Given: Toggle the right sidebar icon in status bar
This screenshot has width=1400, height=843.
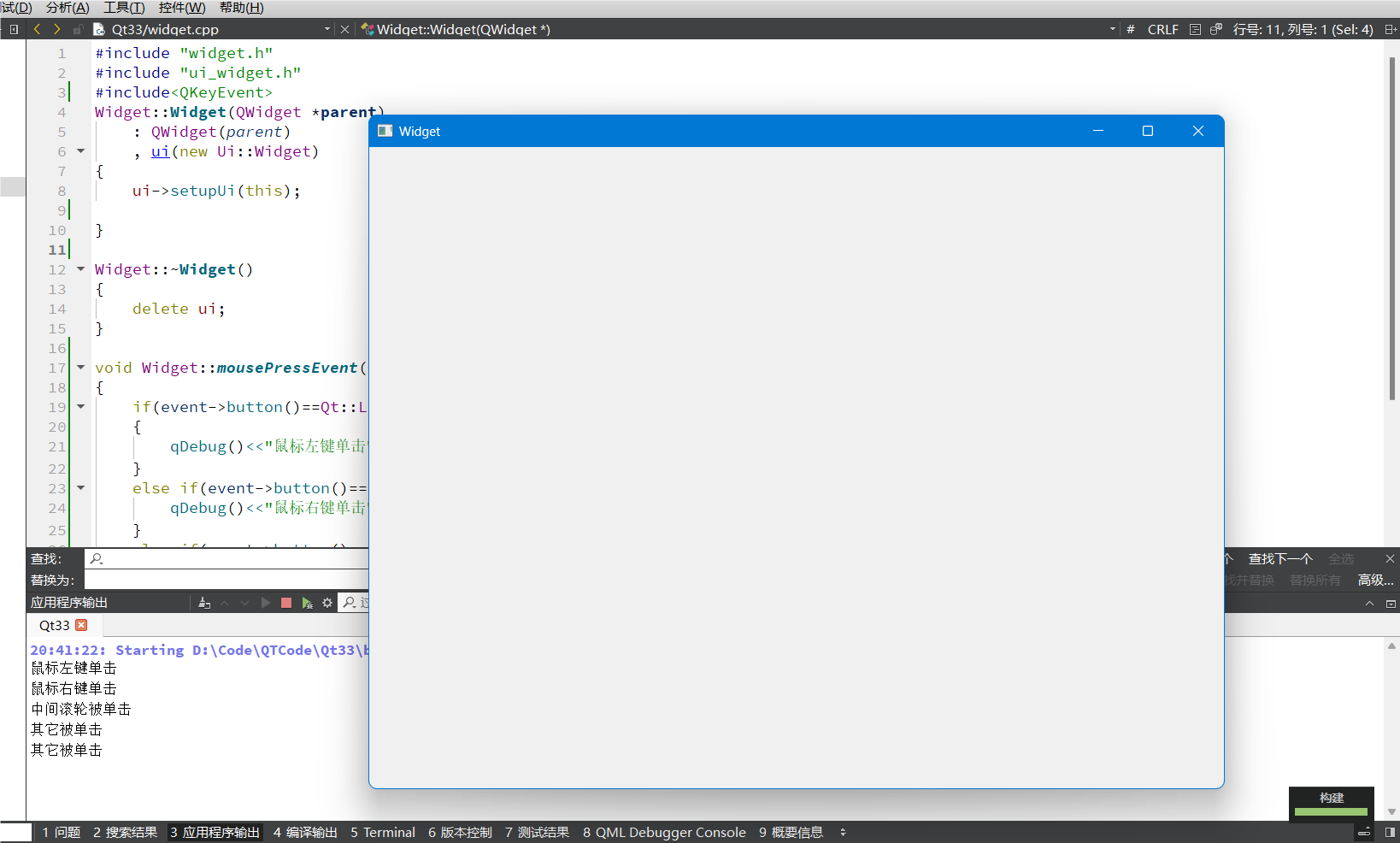Looking at the screenshot, I should [x=1390, y=832].
